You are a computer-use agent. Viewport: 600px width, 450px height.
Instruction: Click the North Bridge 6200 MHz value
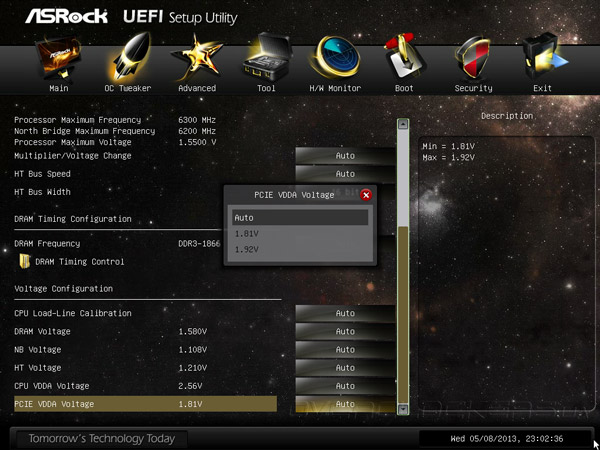coord(197,131)
